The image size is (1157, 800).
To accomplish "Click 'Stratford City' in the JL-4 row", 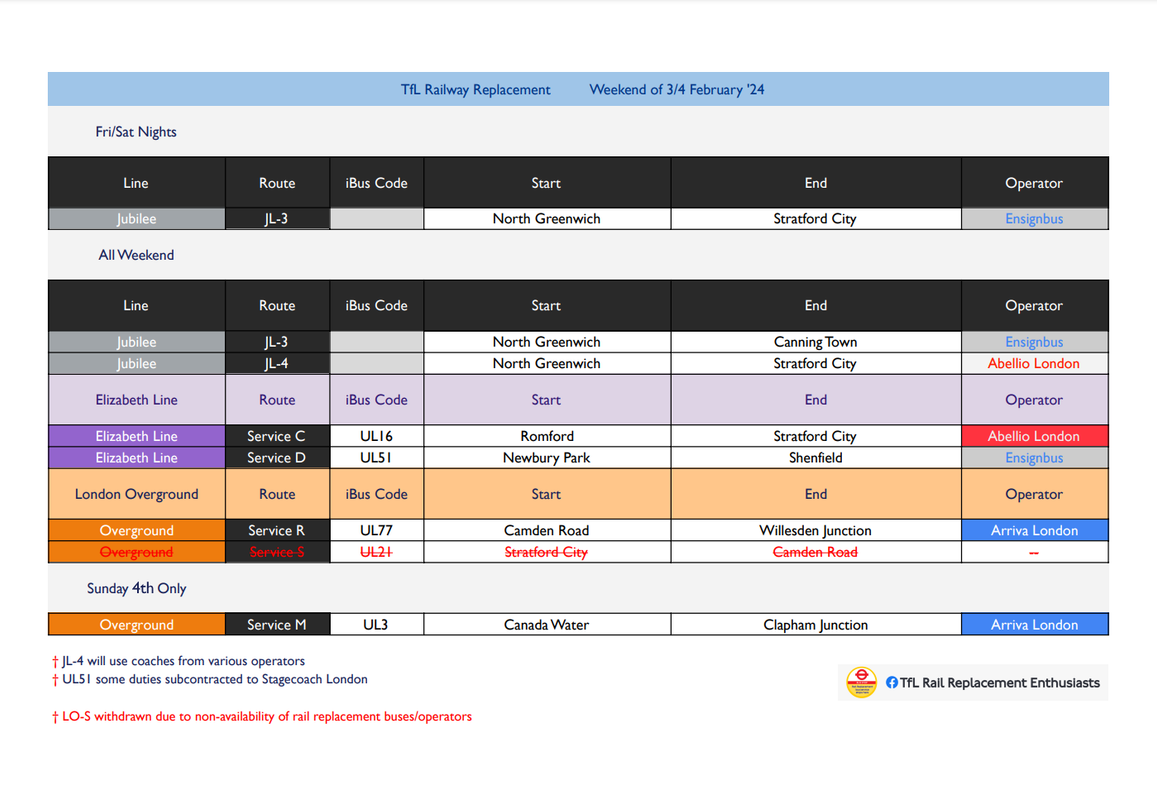I will [815, 363].
